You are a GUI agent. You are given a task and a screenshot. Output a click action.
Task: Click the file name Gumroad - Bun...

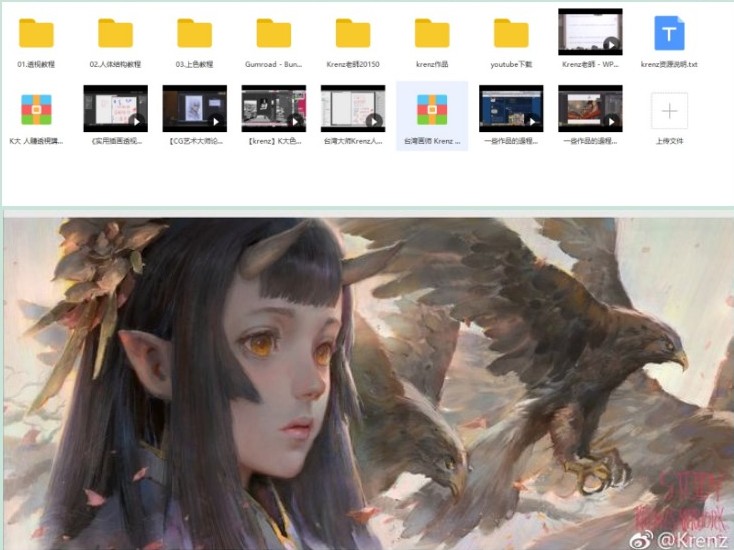[273, 65]
